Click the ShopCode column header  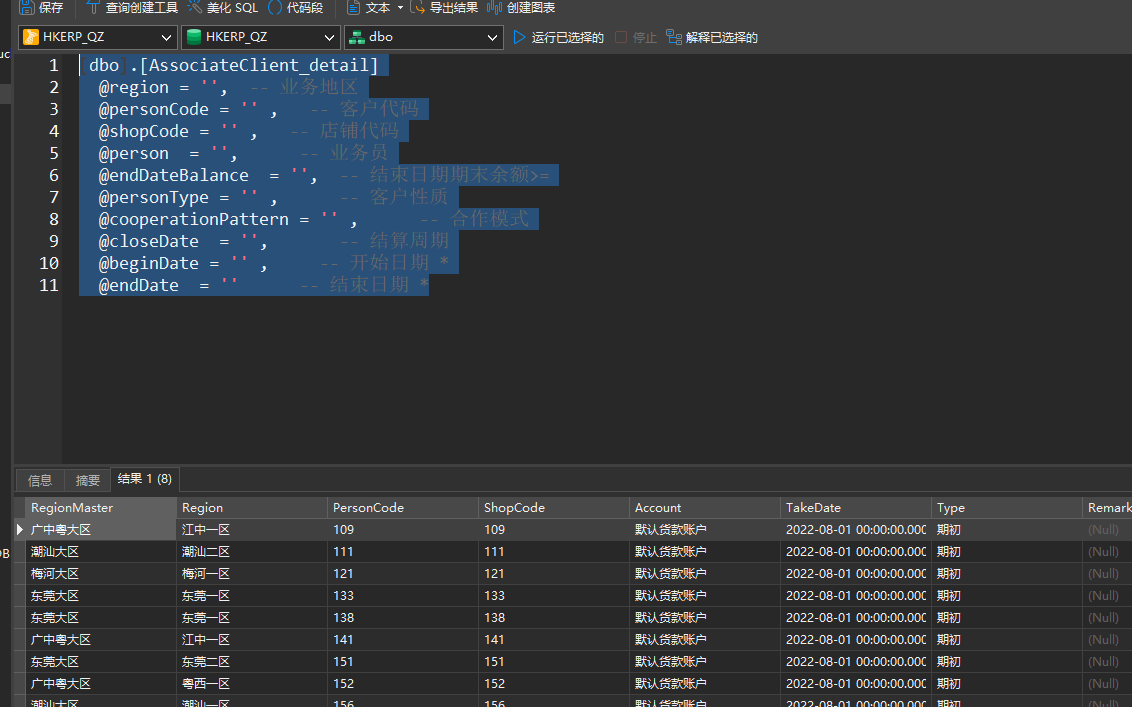[x=553, y=508]
